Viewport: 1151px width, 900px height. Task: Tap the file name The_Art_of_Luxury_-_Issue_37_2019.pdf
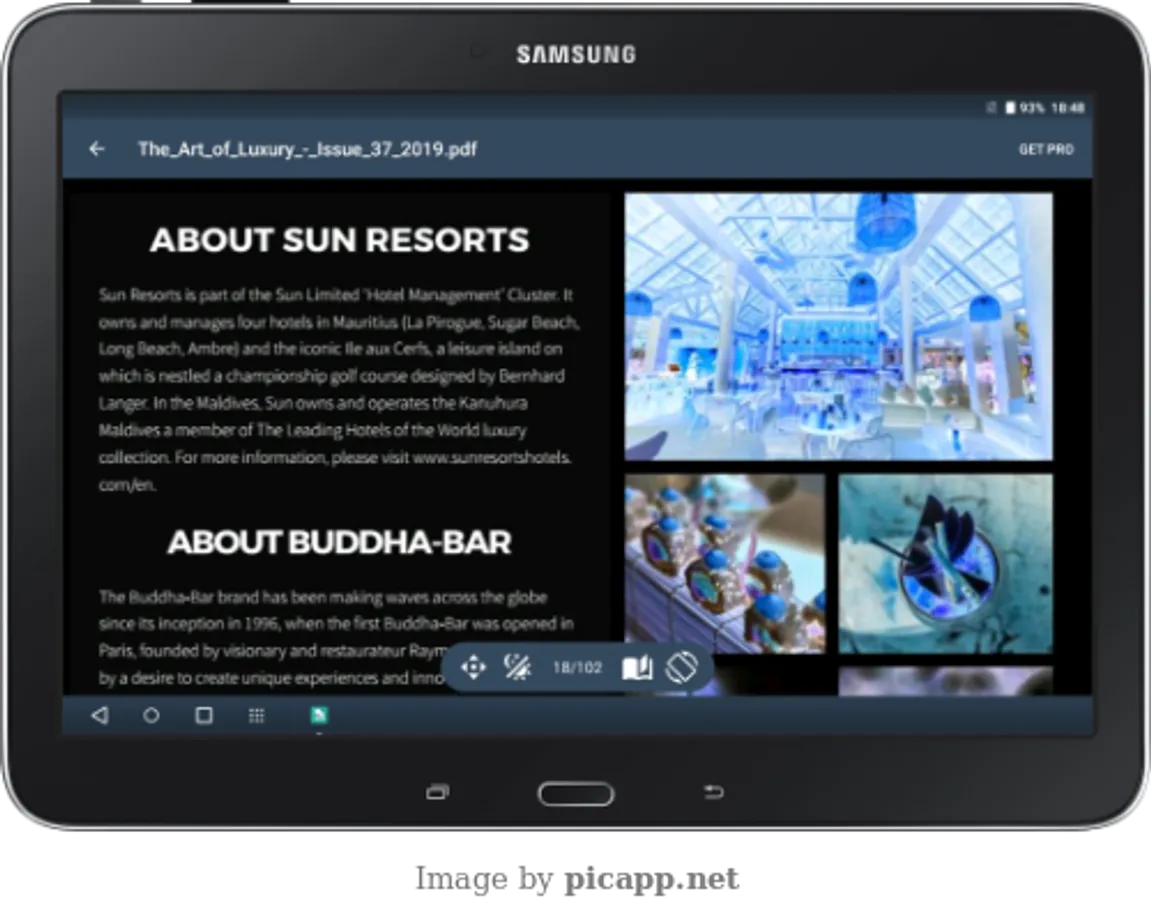coord(307,149)
